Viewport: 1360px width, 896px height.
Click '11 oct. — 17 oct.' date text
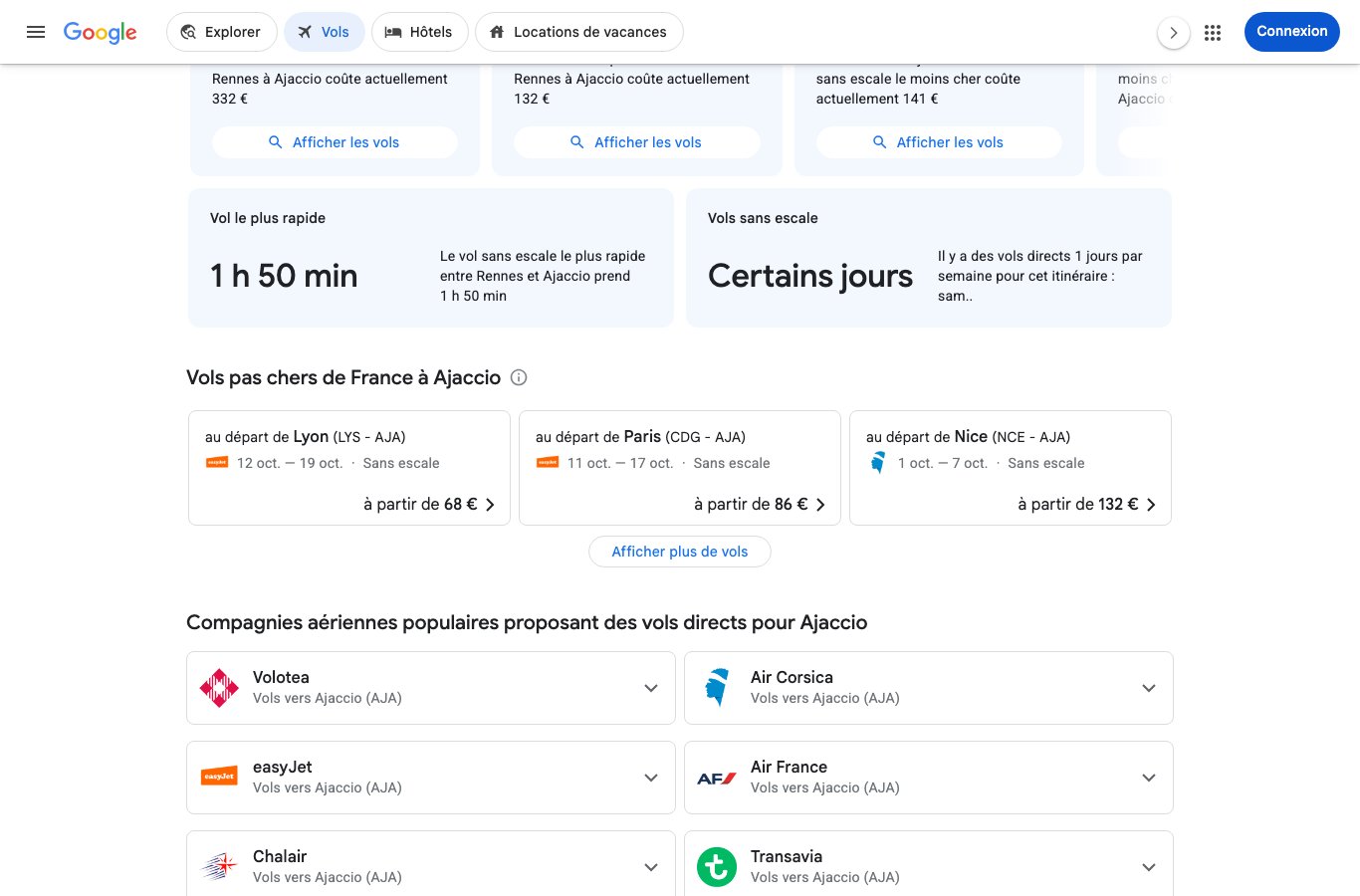coord(620,463)
